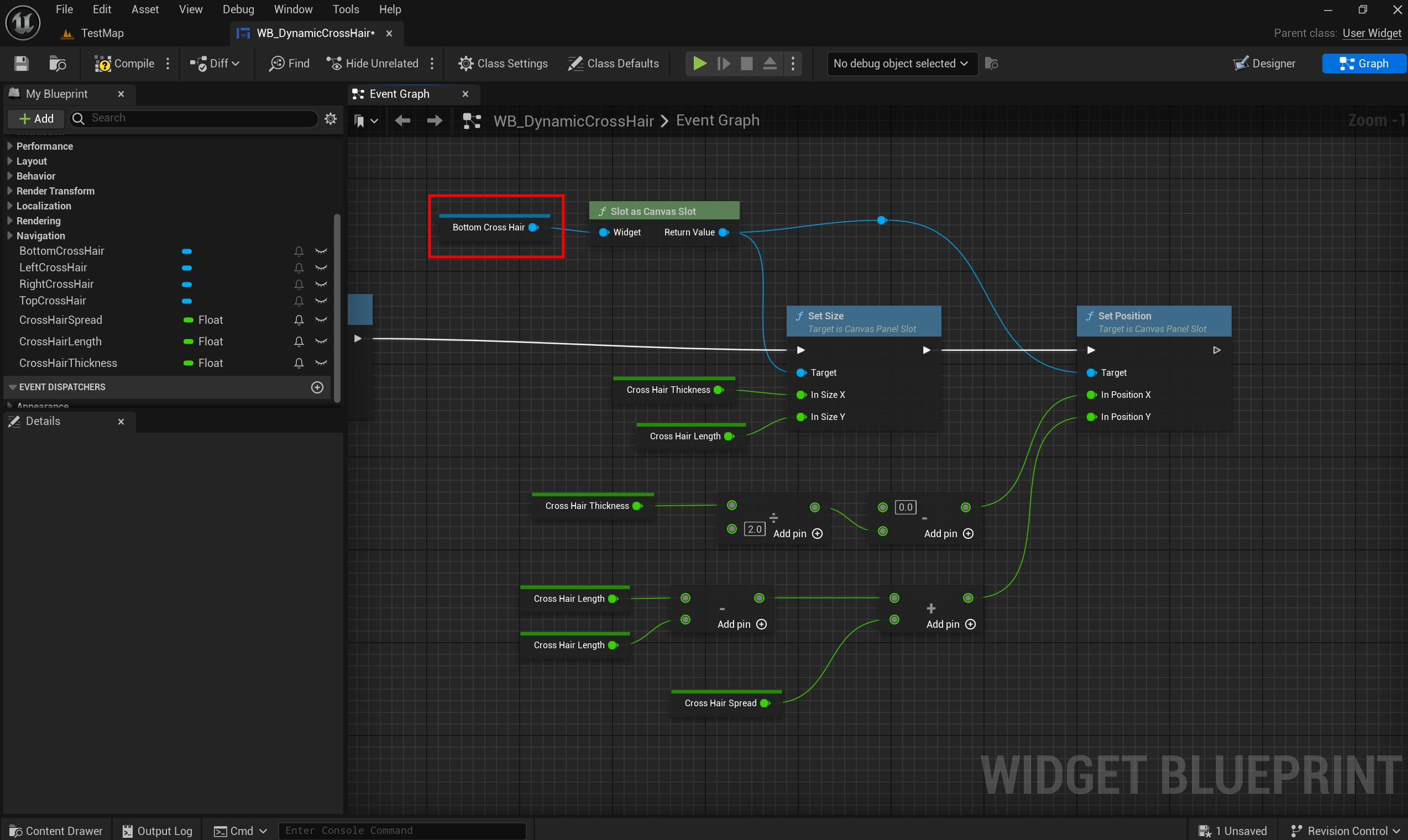Image resolution: width=1408 pixels, height=840 pixels.
Task: Toggle eye visibility for BottomCrossHair variable
Action: pyautogui.click(x=321, y=251)
